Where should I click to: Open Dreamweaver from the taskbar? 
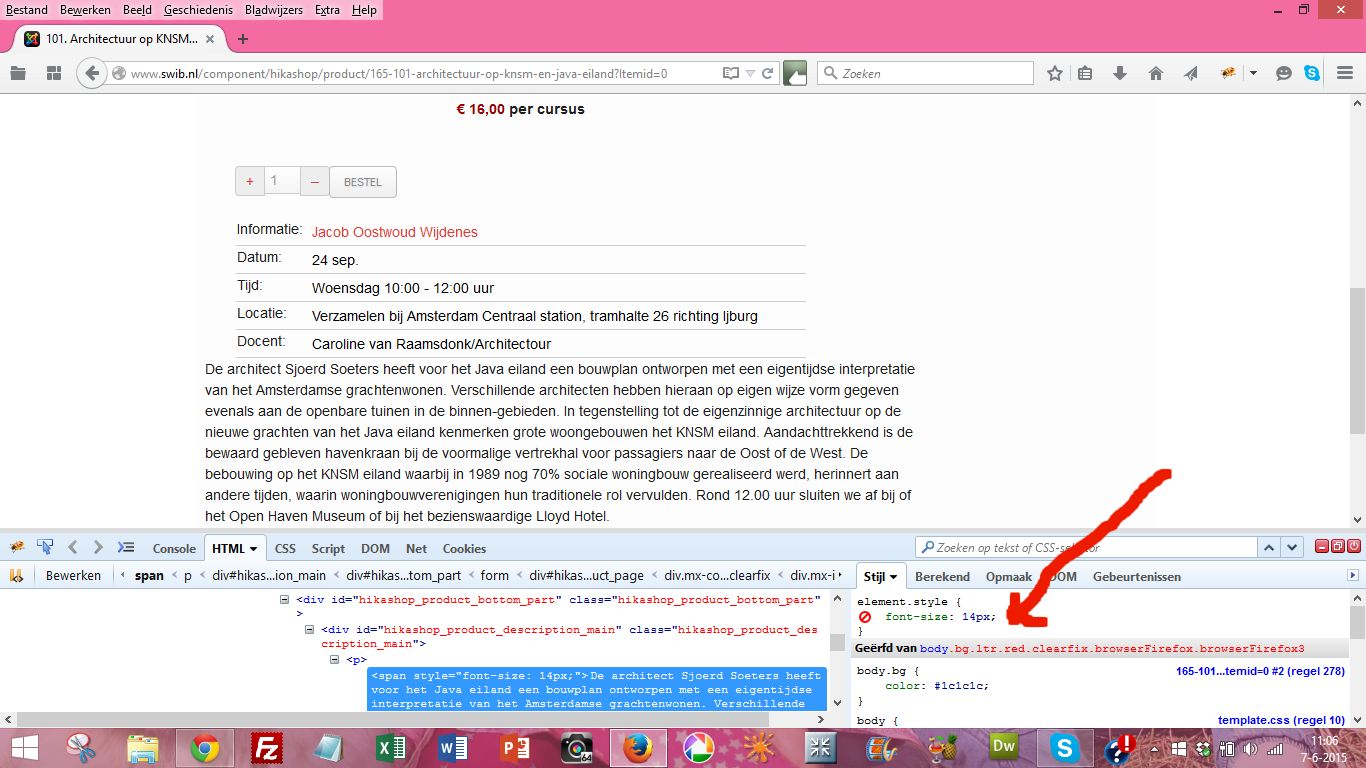tap(1003, 748)
